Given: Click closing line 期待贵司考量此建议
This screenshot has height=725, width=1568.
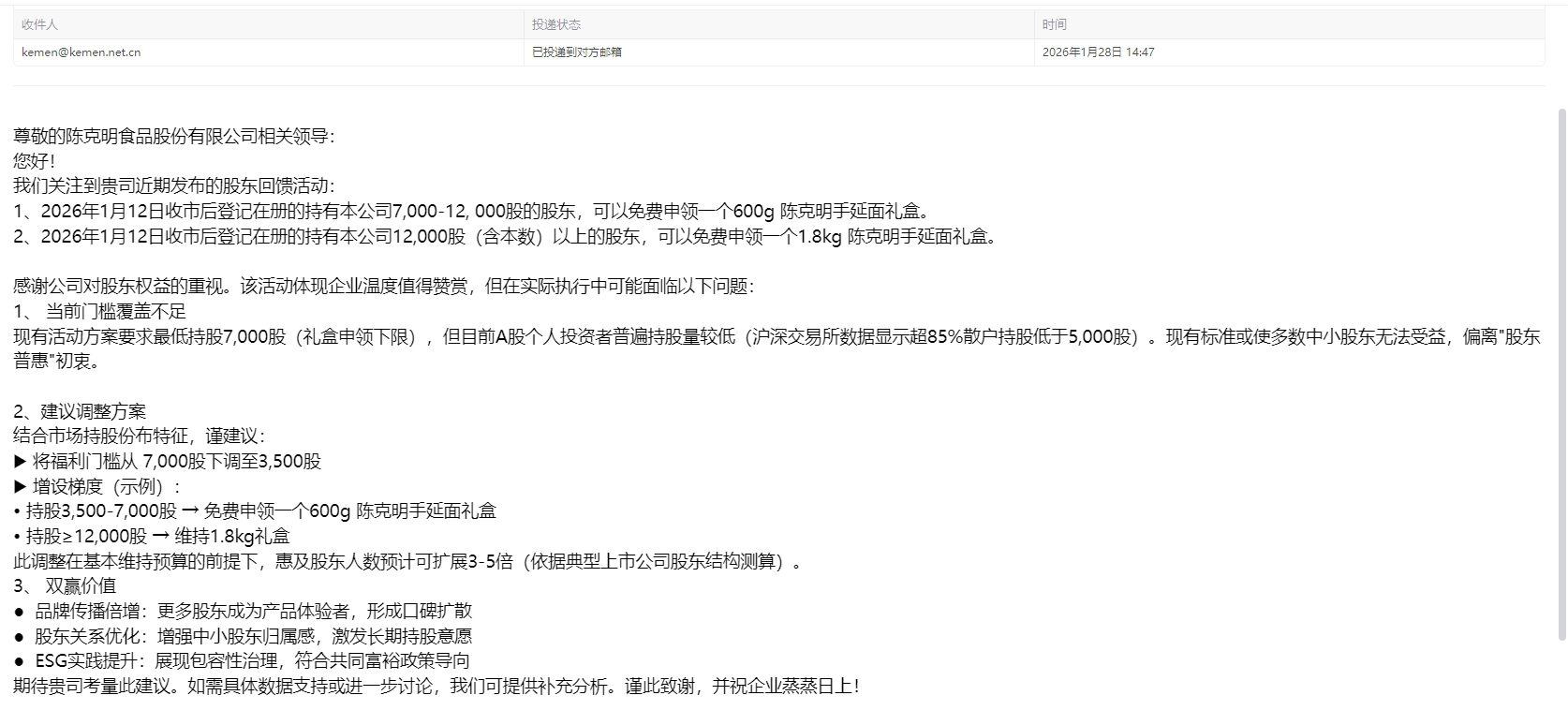Looking at the screenshot, I should [x=436, y=687].
